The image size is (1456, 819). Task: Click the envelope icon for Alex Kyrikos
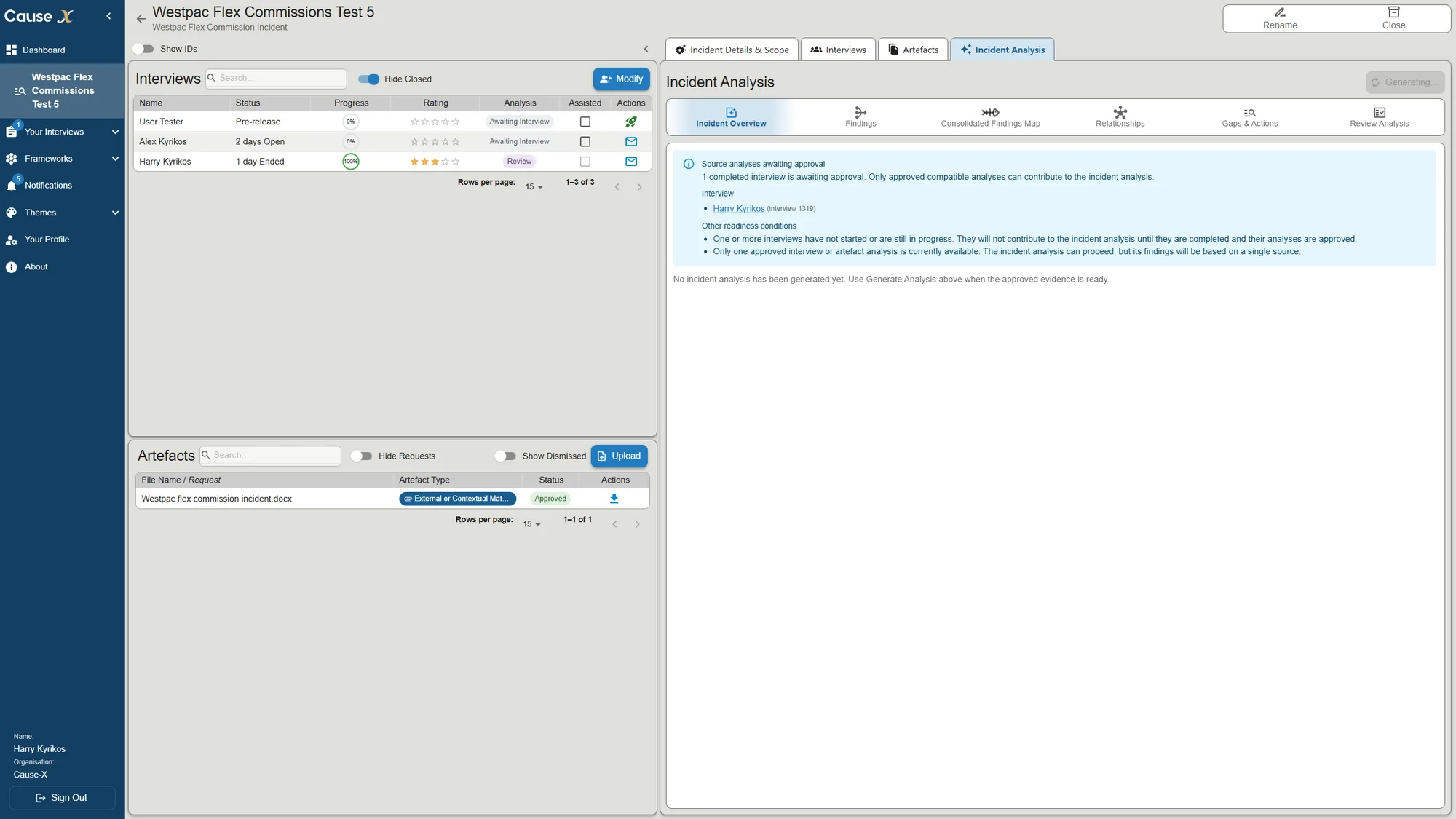(630, 141)
